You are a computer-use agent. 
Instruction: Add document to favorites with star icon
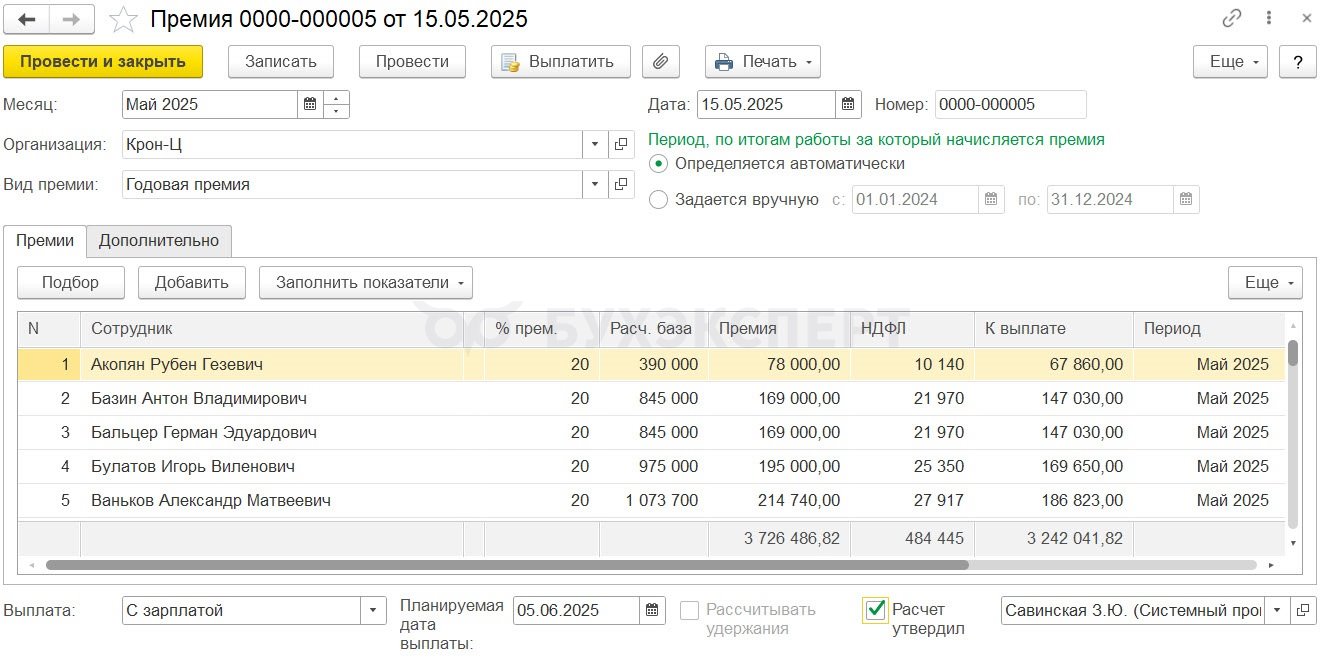123,19
